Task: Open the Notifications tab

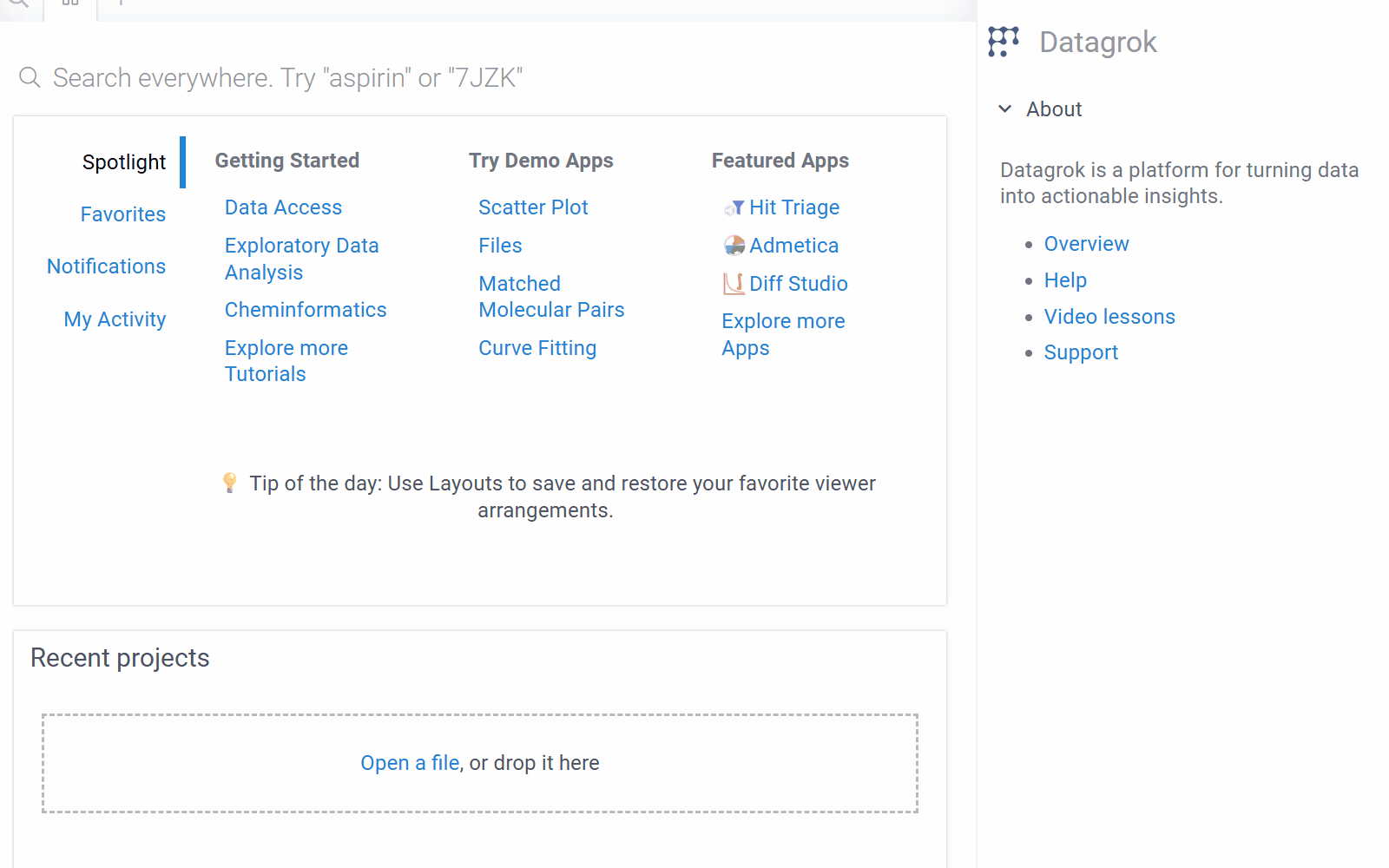Action: (x=106, y=266)
